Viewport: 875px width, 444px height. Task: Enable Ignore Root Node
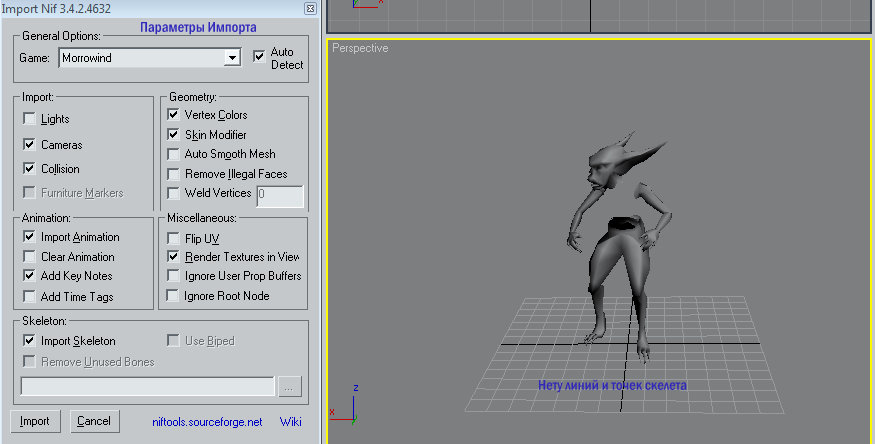click(x=174, y=296)
